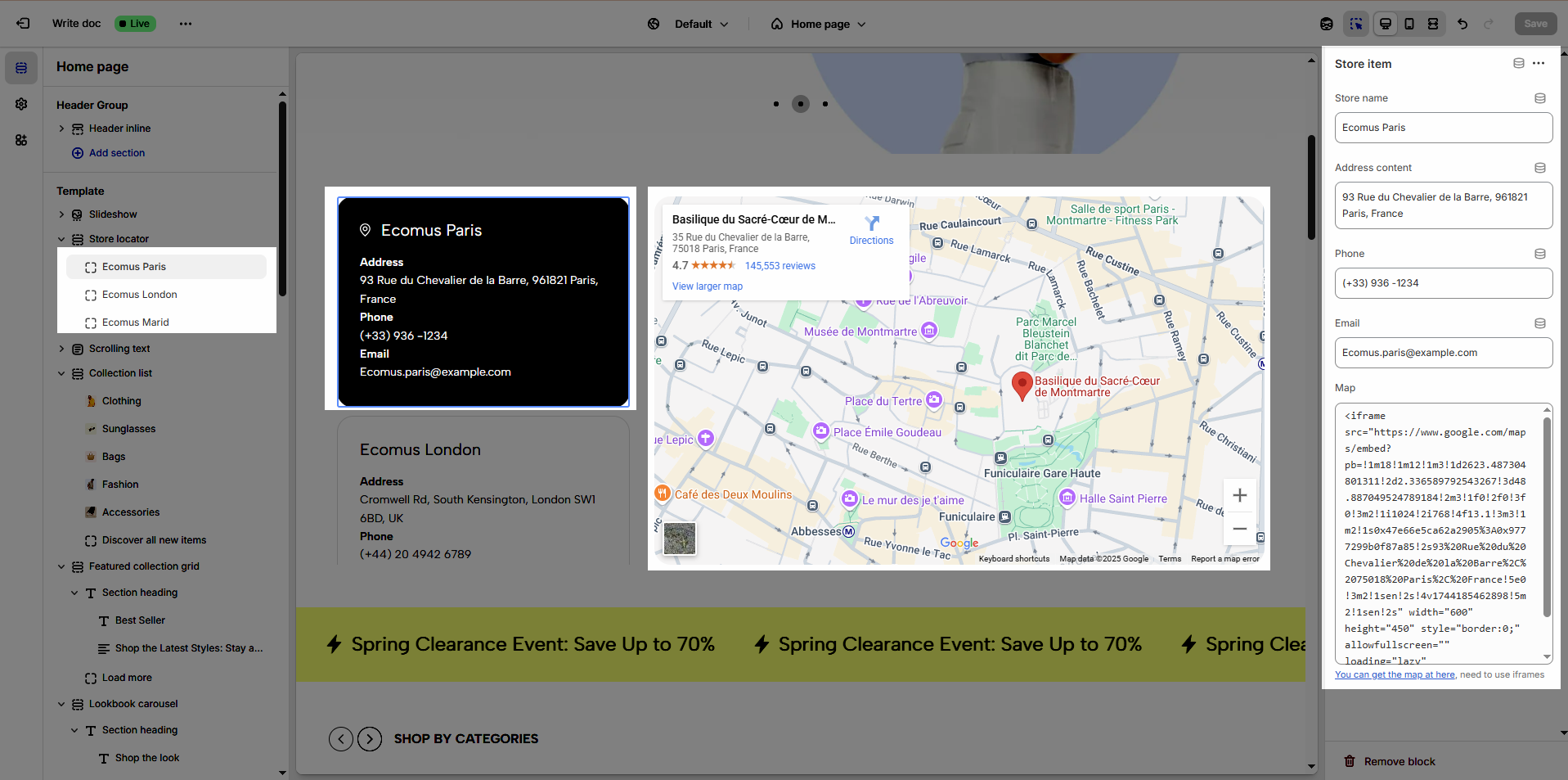Image resolution: width=1568 pixels, height=780 pixels.
Task: Click 'You can get the map at here' link
Action: pyautogui.click(x=1395, y=675)
